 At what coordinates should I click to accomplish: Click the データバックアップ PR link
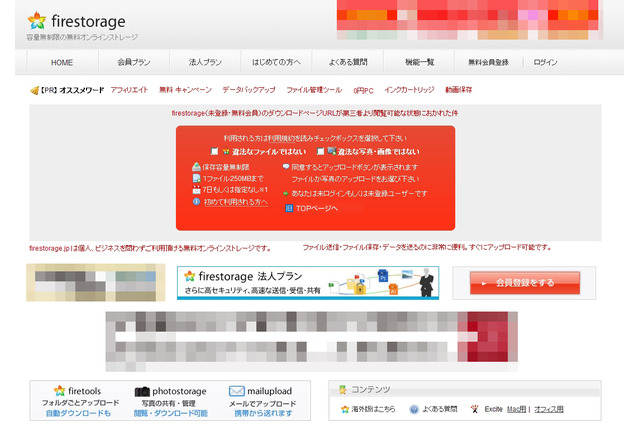pos(249,90)
